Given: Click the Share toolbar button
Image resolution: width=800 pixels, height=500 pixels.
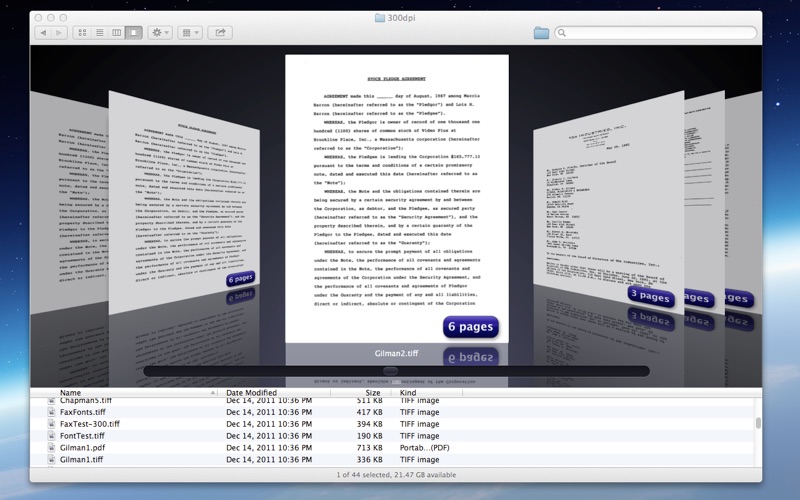Looking at the screenshot, I should point(221,33).
